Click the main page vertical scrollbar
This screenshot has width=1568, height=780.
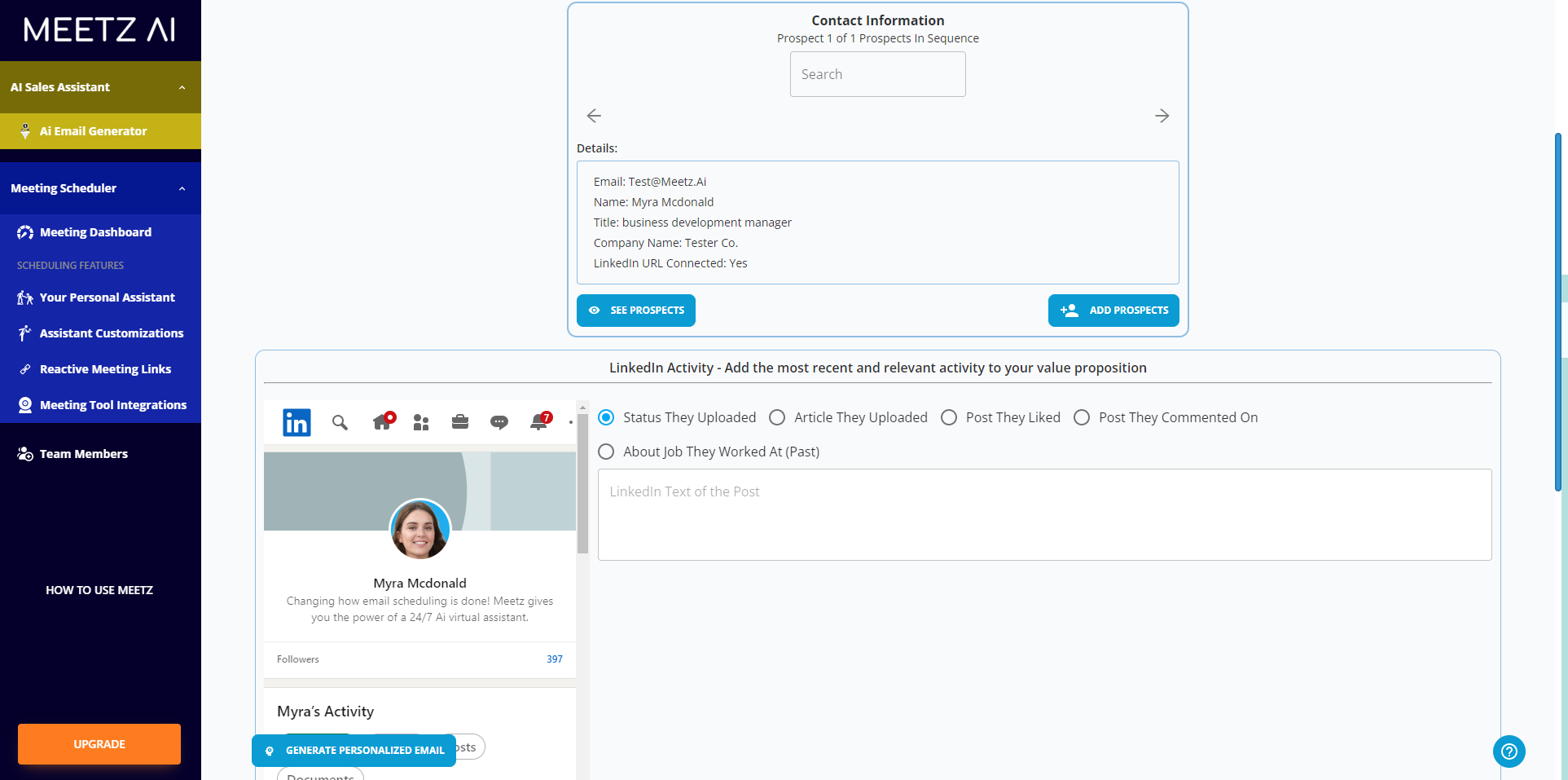coord(1558,312)
